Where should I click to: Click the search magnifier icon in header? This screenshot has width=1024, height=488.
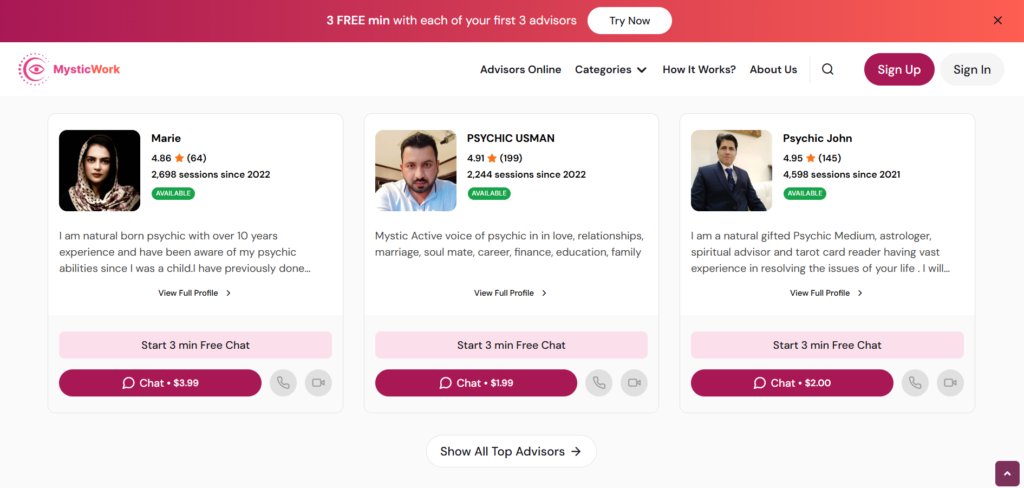827,70
